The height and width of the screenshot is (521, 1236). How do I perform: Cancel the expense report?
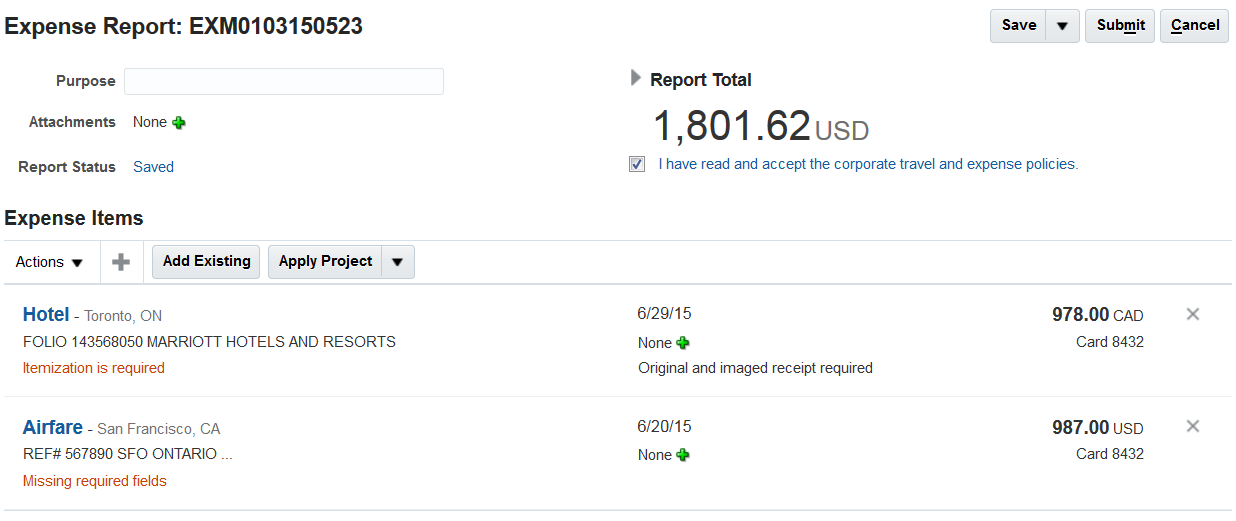(x=1194, y=26)
